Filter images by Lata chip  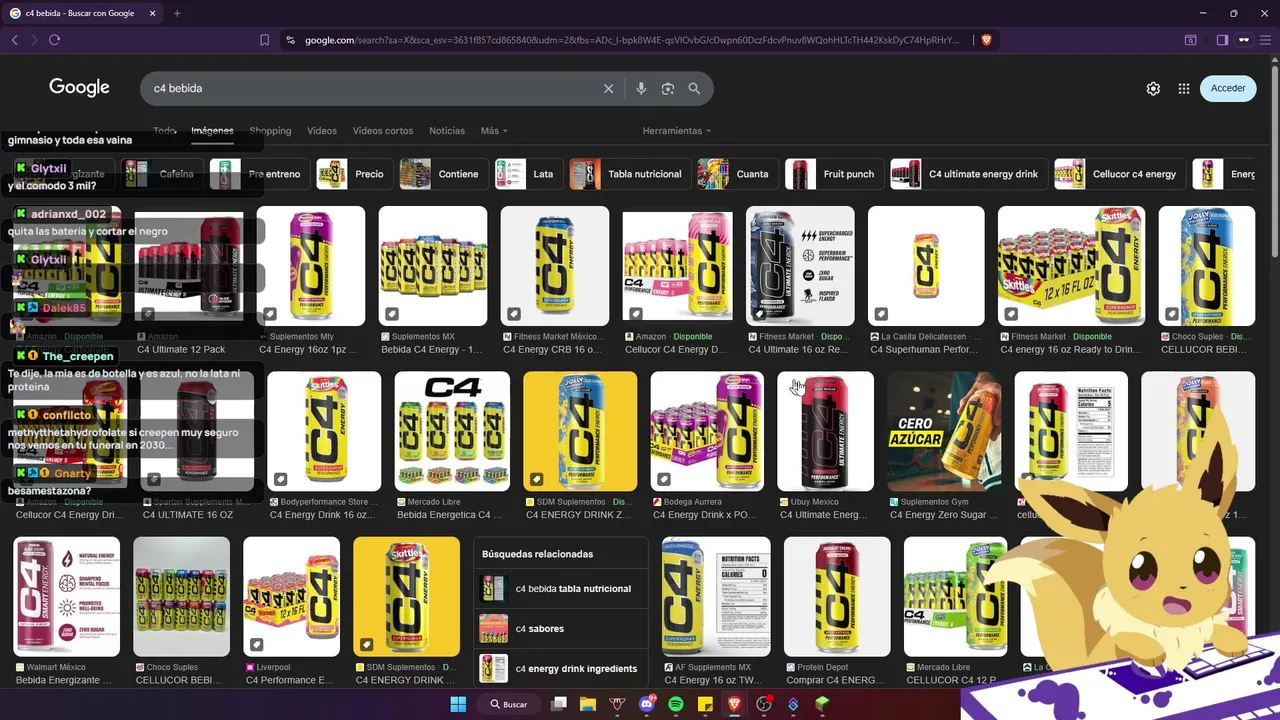528,174
